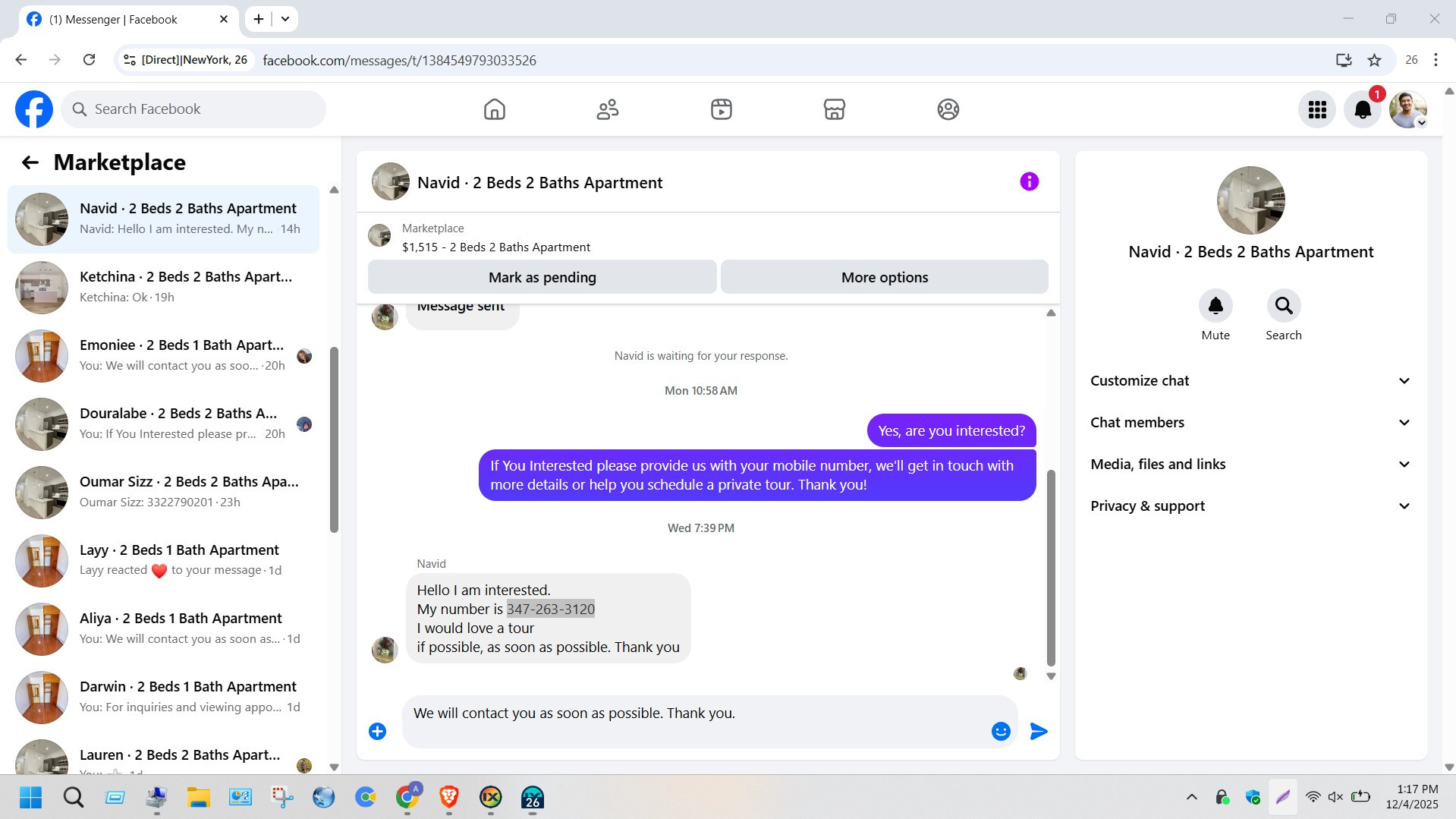Click large Navid apartment profile photo
Screen dimensions: 1456x819
point(1250,200)
